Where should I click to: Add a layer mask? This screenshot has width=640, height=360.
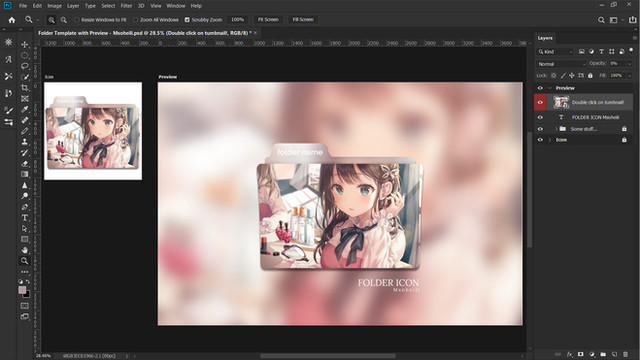click(580, 354)
